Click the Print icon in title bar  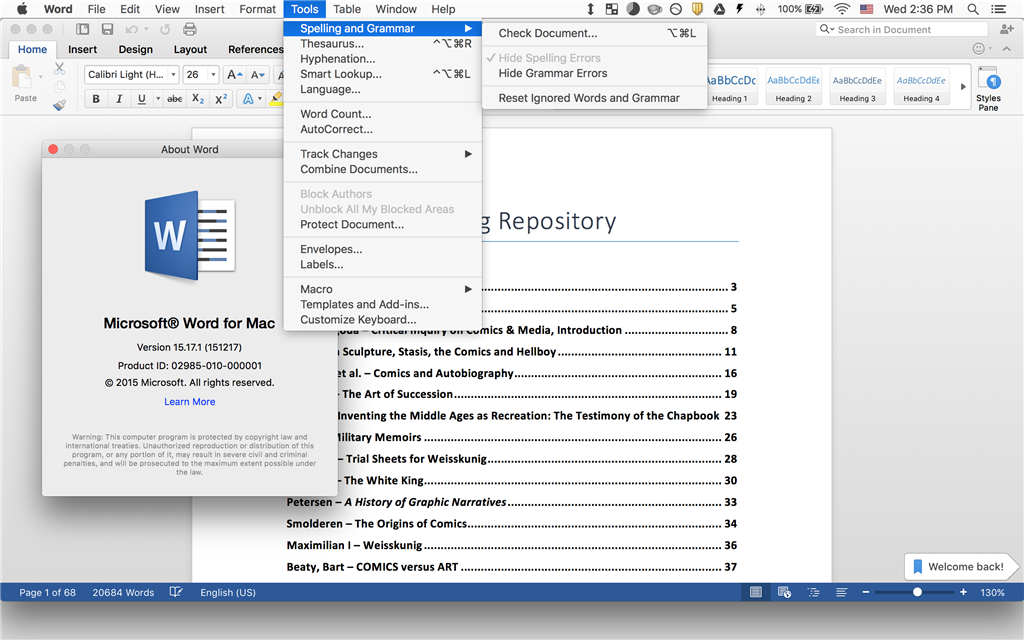point(190,30)
